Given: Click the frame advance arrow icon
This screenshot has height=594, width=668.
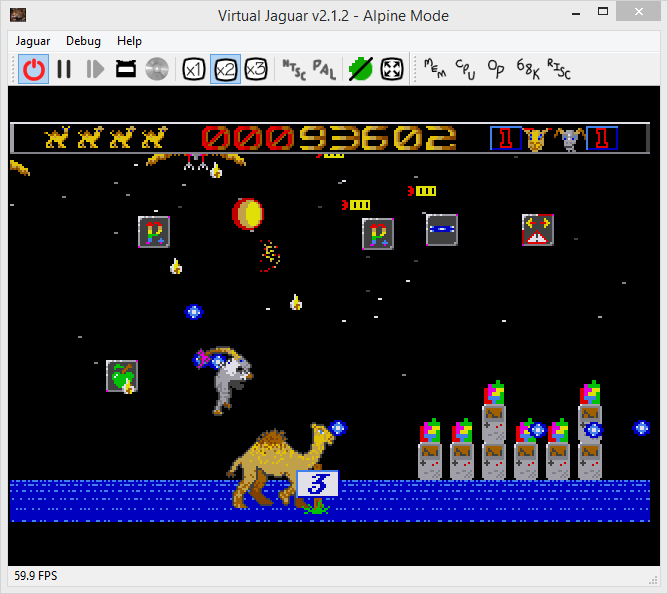Looking at the screenshot, I should (95, 69).
